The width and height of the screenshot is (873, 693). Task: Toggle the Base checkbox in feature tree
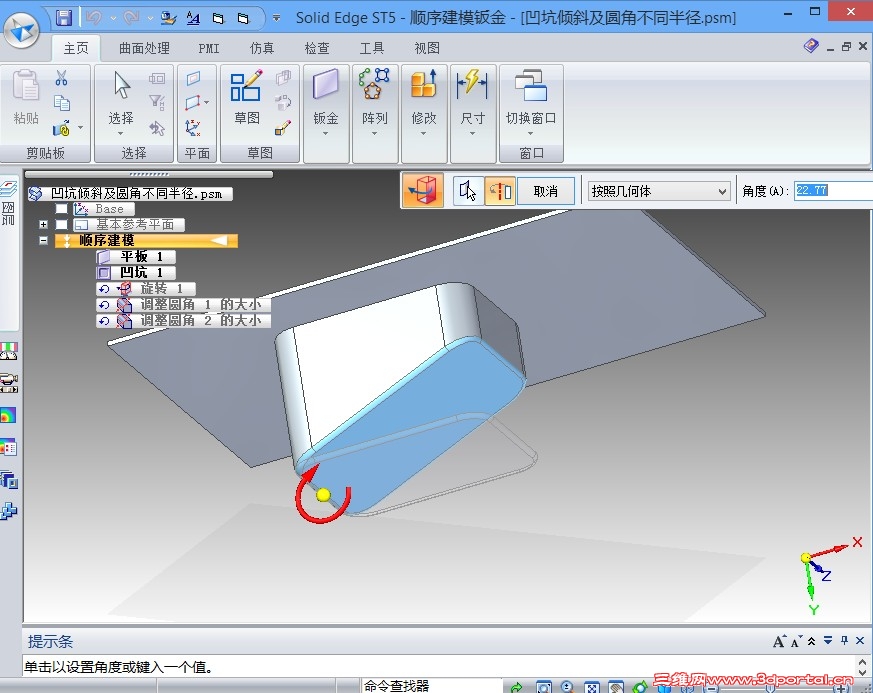point(61,209)
